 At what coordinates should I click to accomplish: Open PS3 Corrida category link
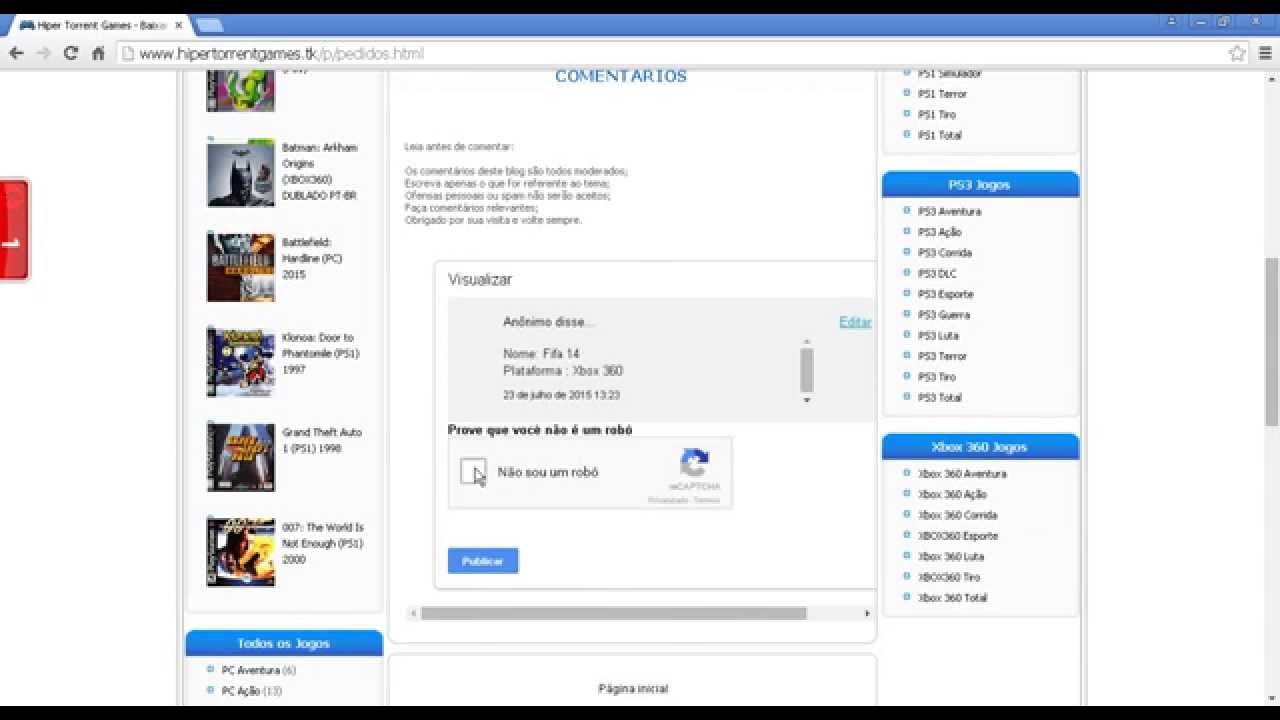click(x=944, y=253)
